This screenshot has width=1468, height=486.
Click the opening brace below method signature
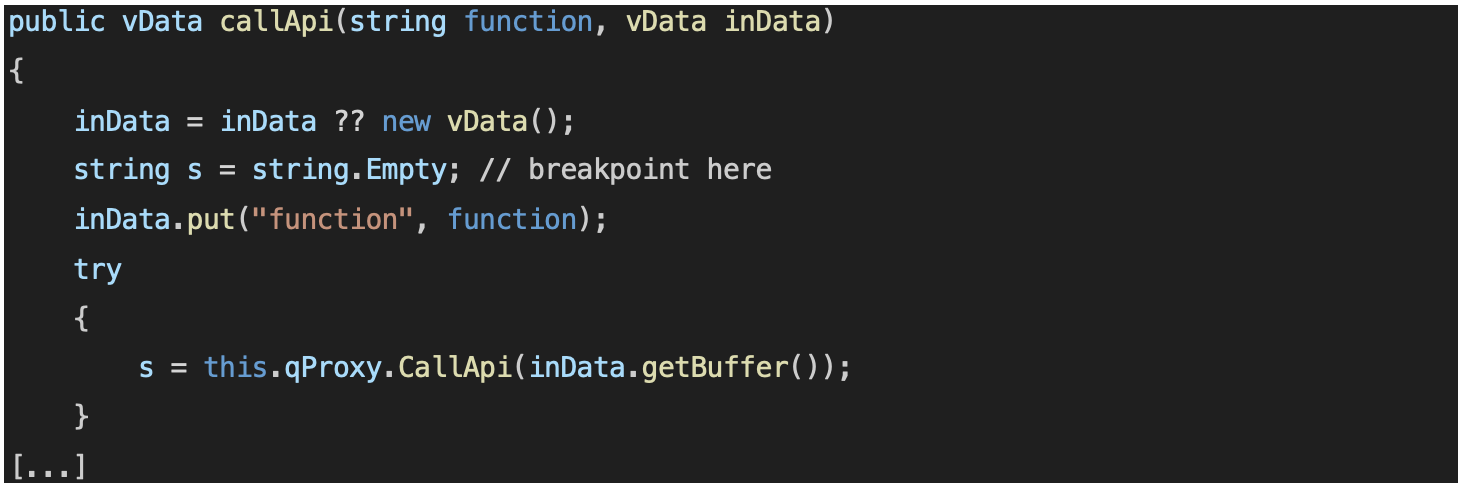pos(15,72)
